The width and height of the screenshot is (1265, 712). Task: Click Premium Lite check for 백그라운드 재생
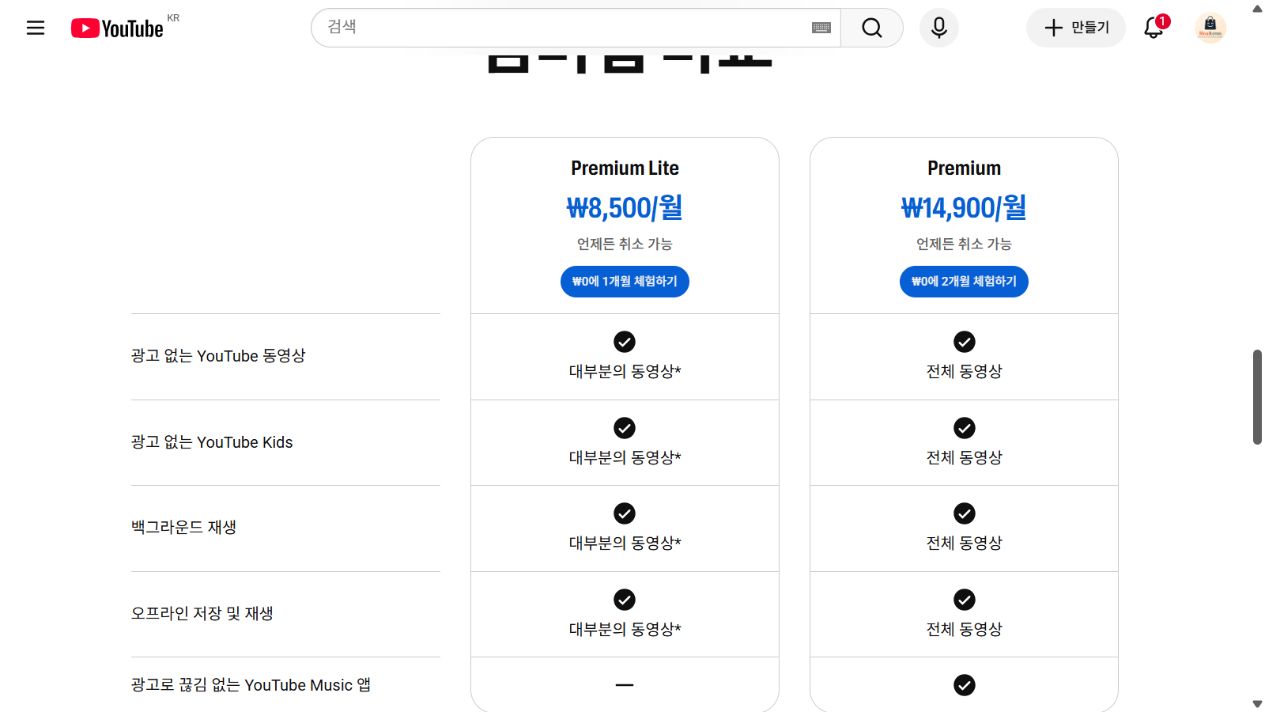[625, 514]
